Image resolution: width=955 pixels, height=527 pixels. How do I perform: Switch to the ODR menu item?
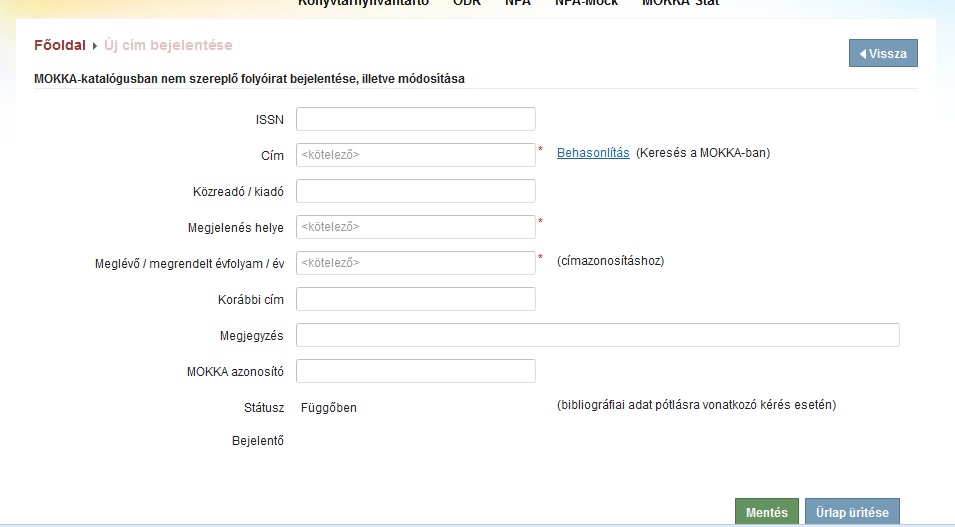(466, 3)
